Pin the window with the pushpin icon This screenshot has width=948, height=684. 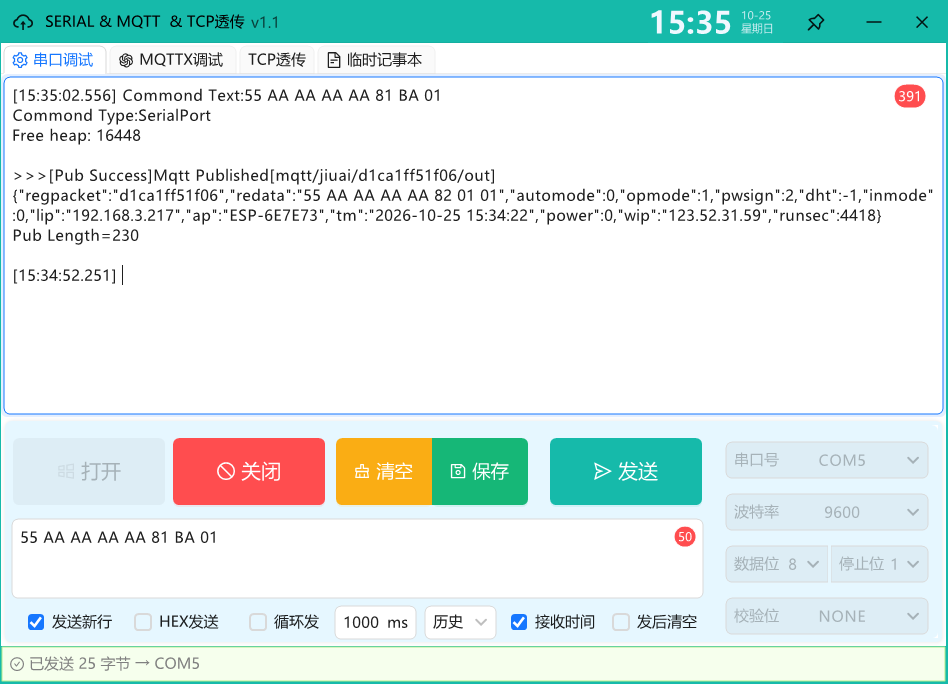(x=816, y=22)
